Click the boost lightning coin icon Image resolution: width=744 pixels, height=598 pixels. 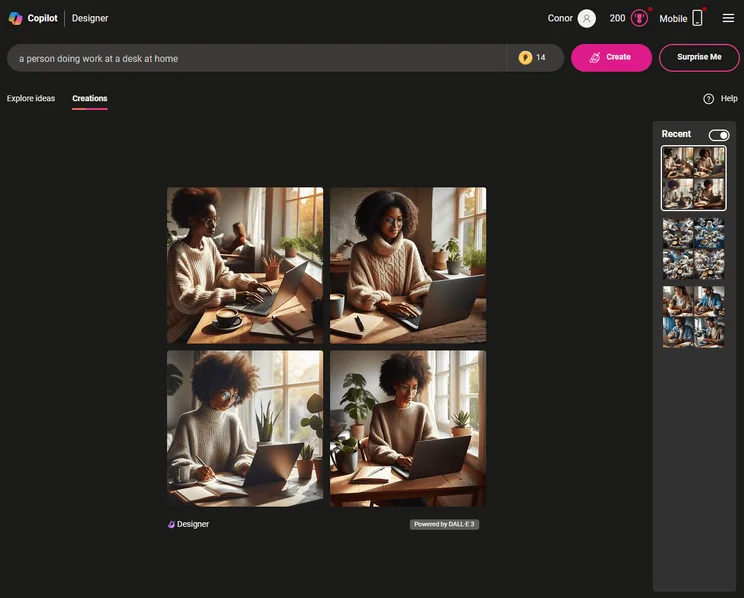coord(525,57)
